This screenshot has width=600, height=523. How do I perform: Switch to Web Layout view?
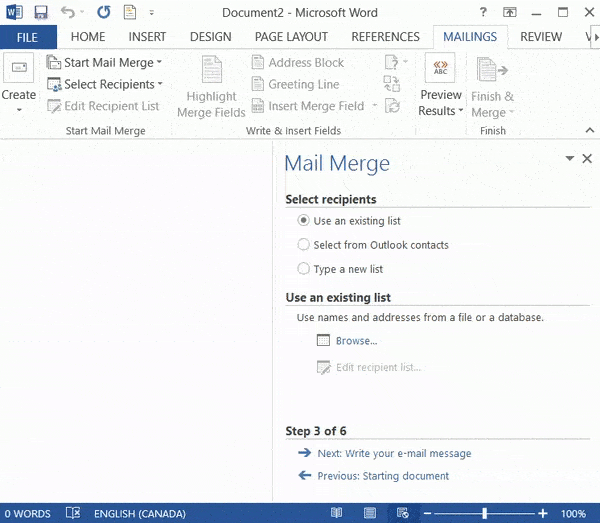403,513
